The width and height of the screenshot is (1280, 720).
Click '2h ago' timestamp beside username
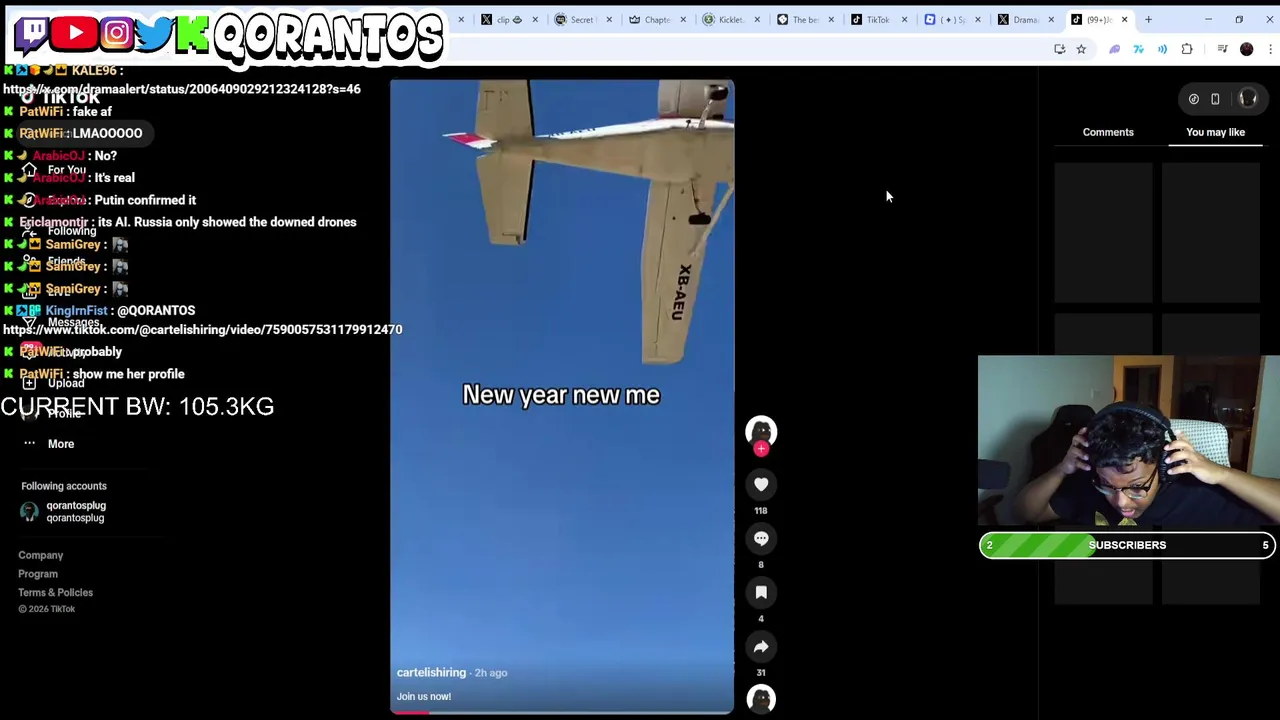click(x=491, y=672)
